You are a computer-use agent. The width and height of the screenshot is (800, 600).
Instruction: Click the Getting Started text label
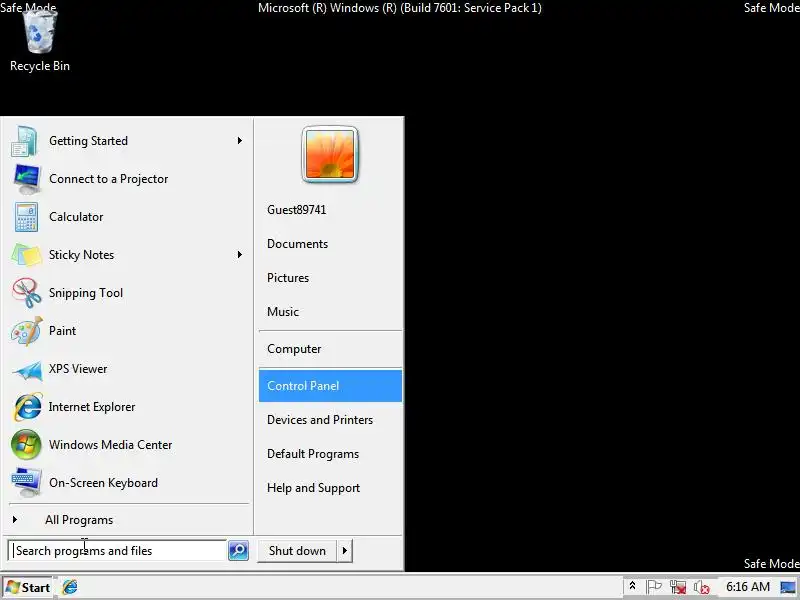pos(88,141)
